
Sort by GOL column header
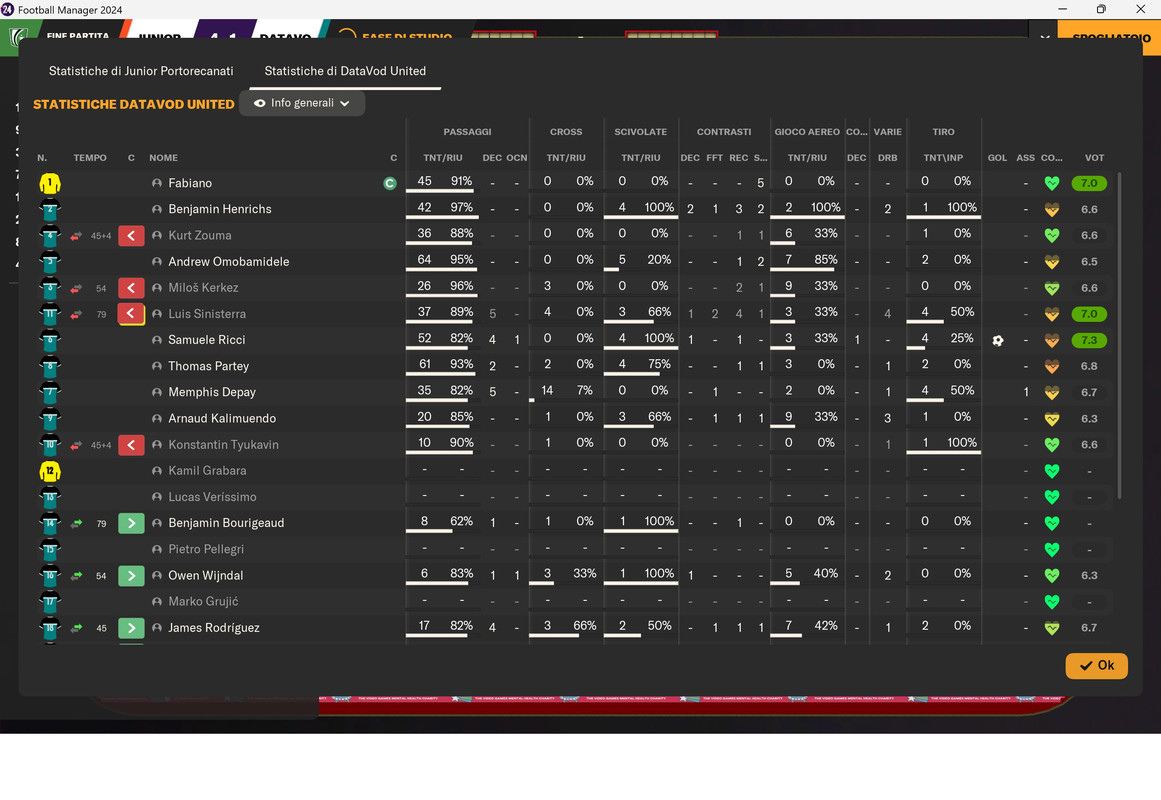(997, 158)
